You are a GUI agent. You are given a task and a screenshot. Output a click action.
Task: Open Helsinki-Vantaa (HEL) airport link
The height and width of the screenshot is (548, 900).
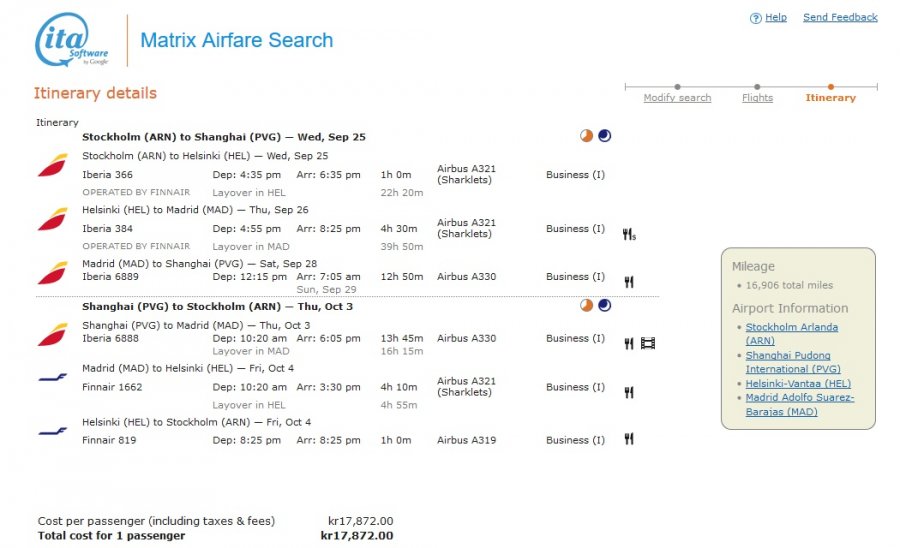click(x=798, y=383)
